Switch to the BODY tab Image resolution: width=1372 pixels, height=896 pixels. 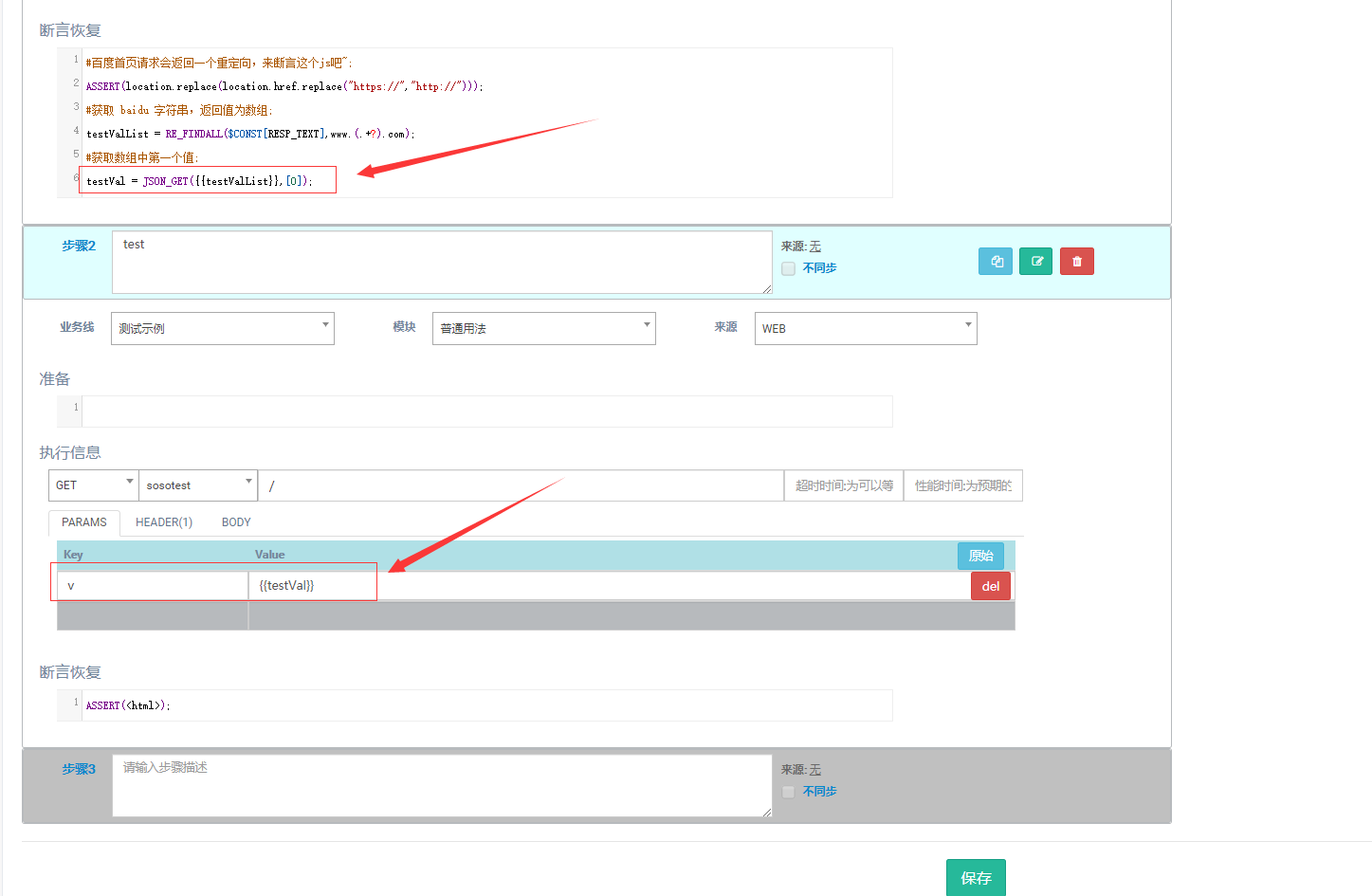click(236, 522)
